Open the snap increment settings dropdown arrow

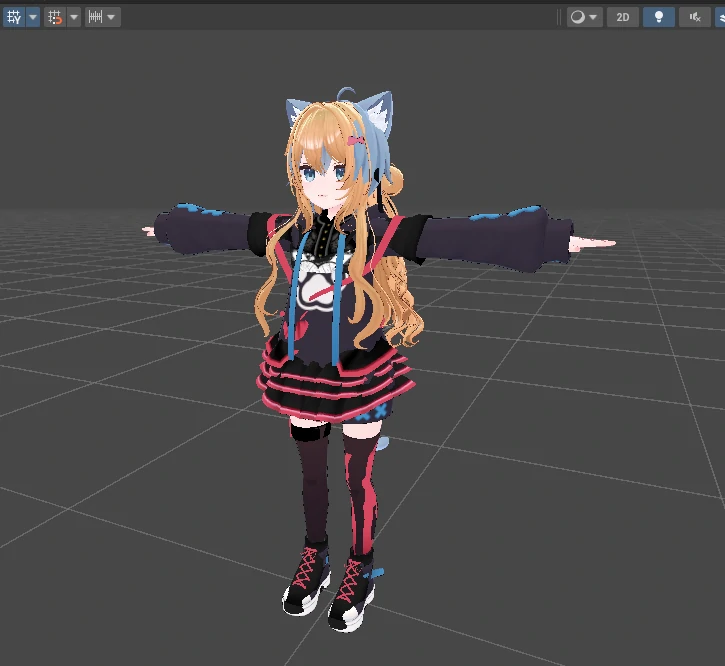pos(112,17)
